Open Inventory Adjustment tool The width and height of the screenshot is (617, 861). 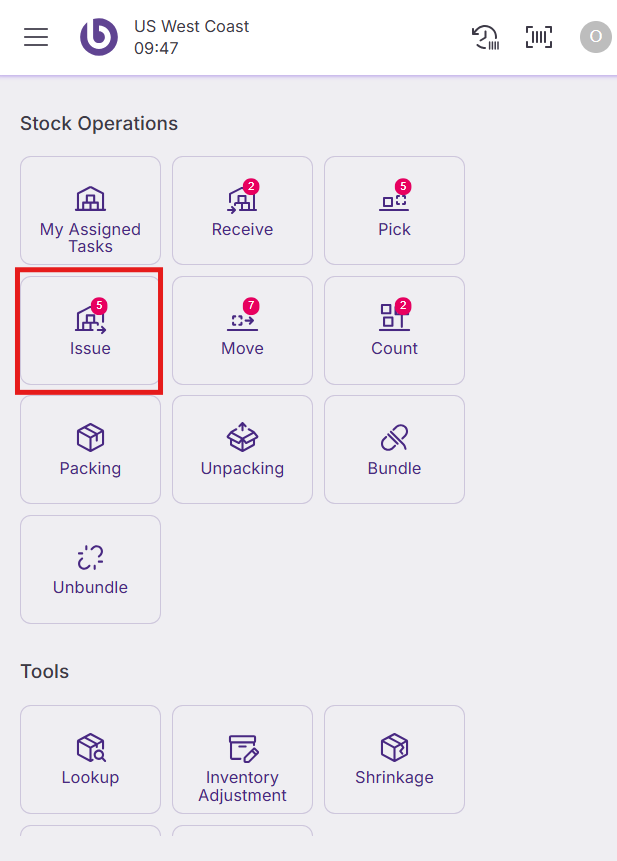[x=242, y=759]
